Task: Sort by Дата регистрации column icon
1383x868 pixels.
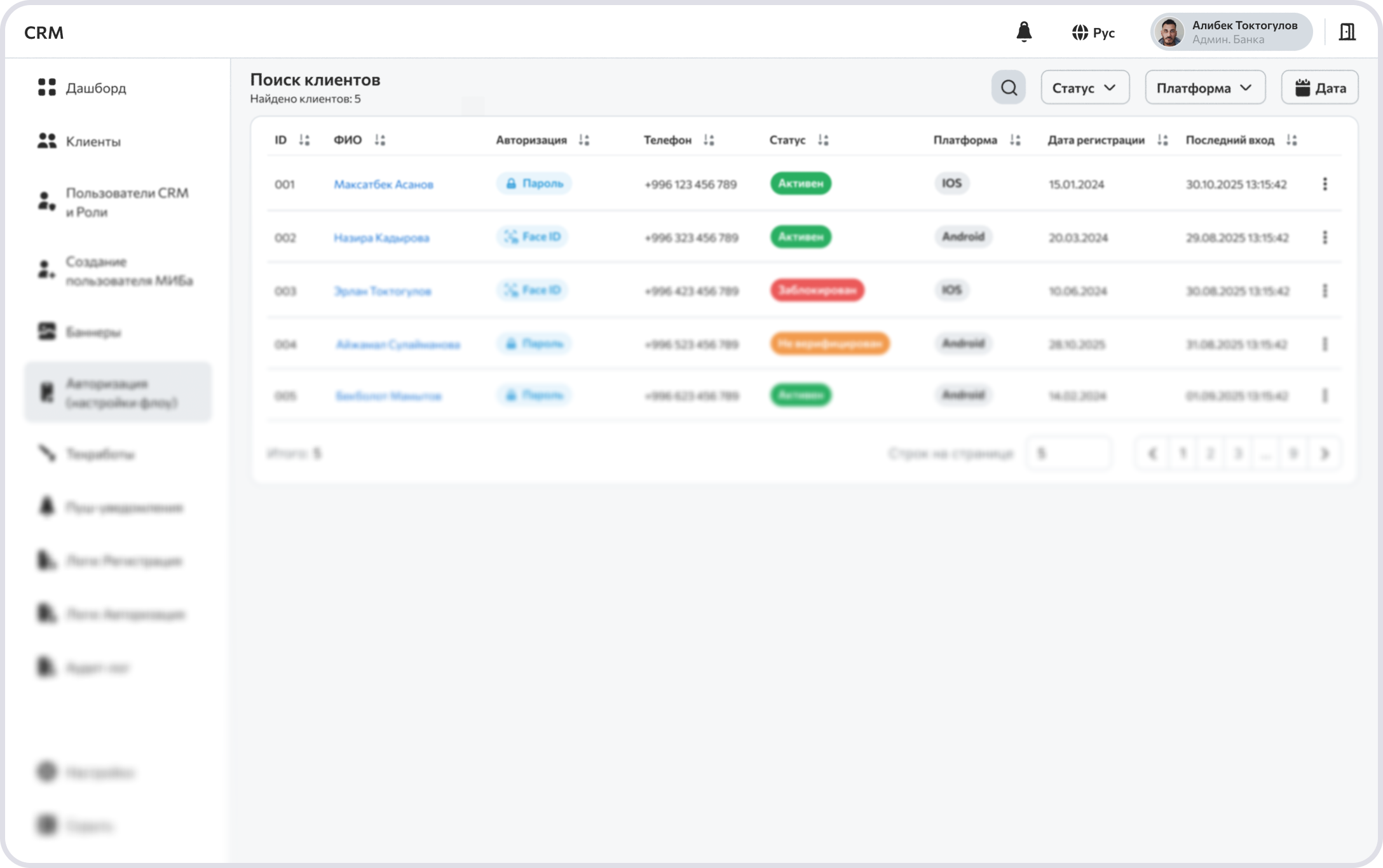Action: (x=1162, y=140)
